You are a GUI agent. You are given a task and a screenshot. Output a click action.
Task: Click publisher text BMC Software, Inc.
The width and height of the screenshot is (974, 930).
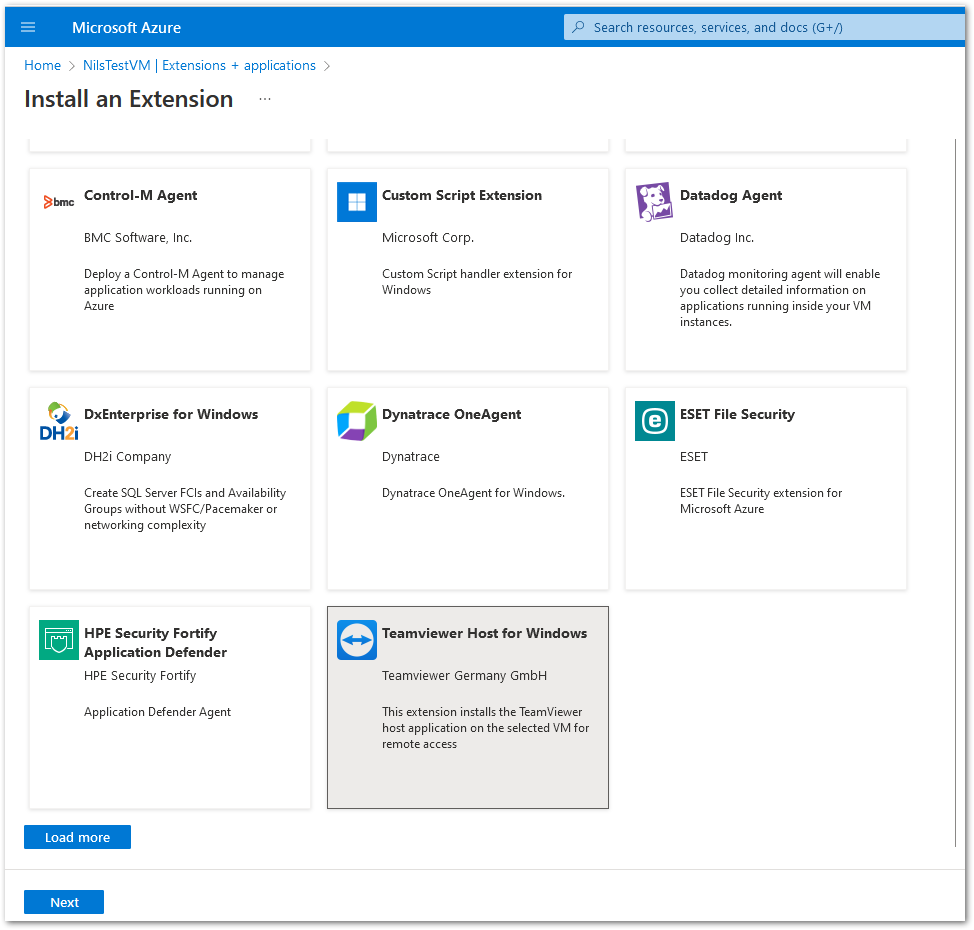click(138, 237)
